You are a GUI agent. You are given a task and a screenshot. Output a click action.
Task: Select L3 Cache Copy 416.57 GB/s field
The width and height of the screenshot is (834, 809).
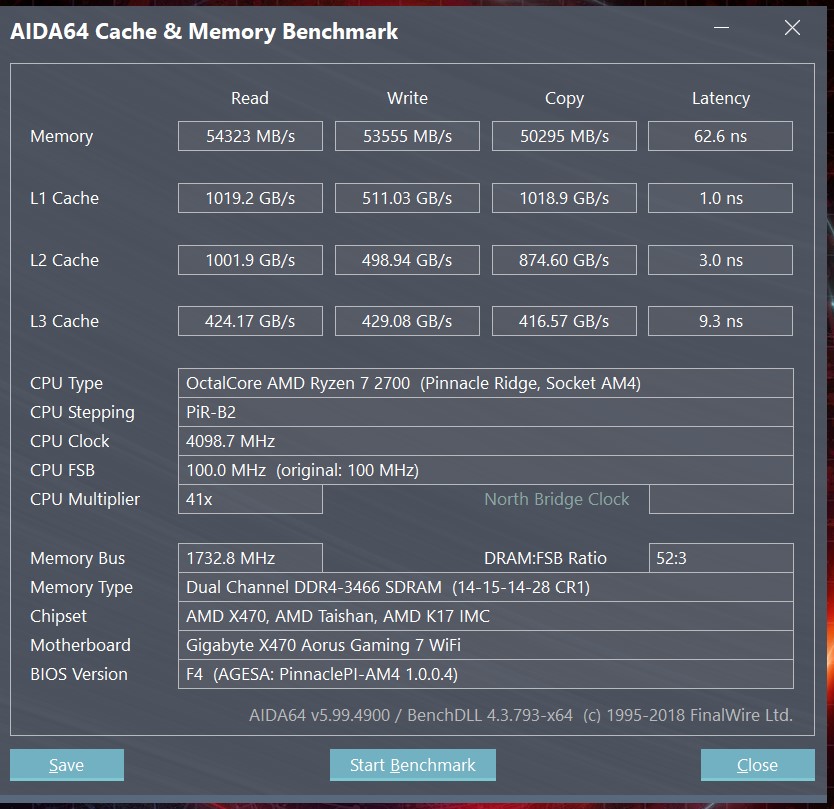coord(564,321)
